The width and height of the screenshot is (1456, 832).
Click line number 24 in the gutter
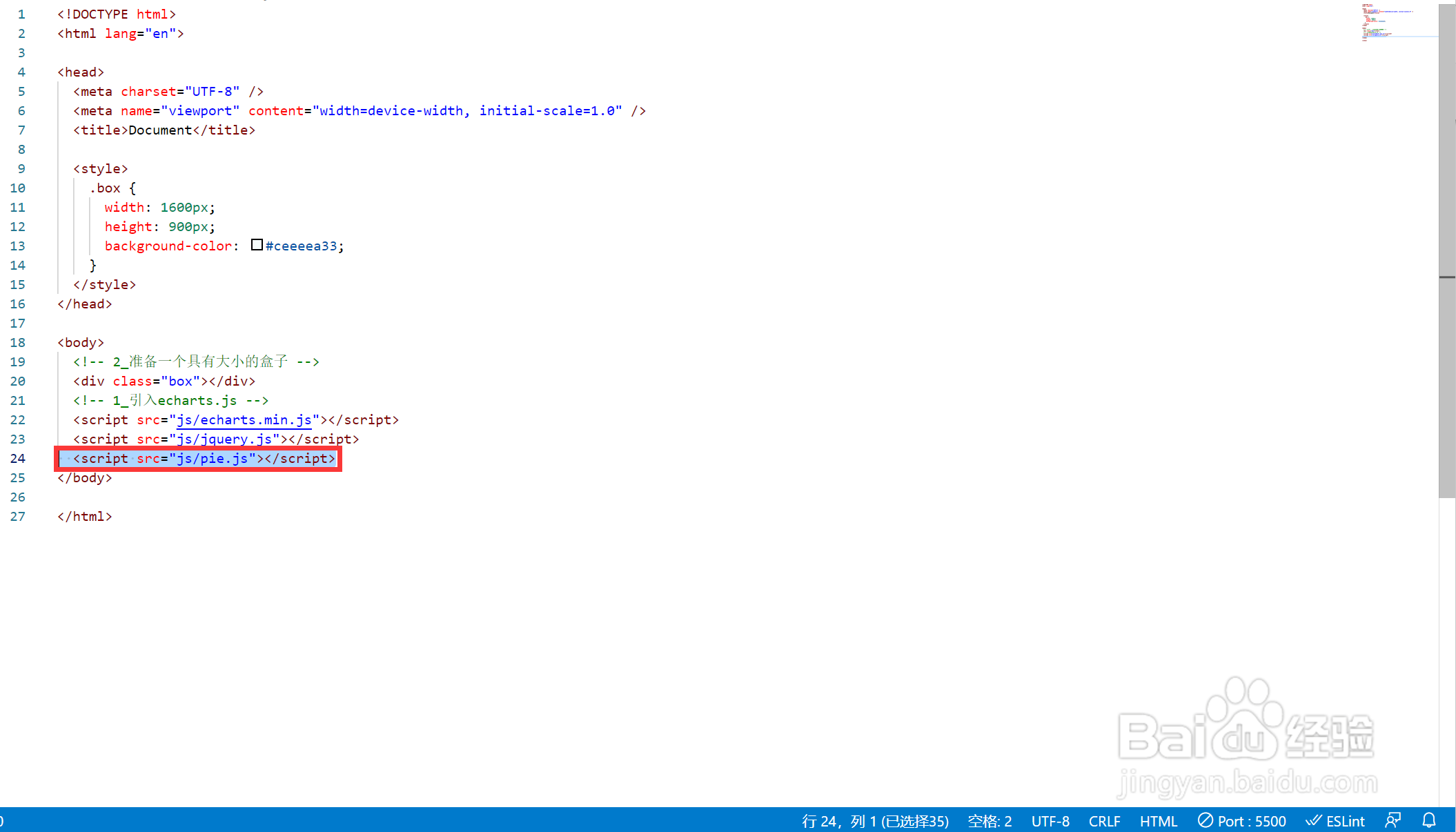point(18,458)
